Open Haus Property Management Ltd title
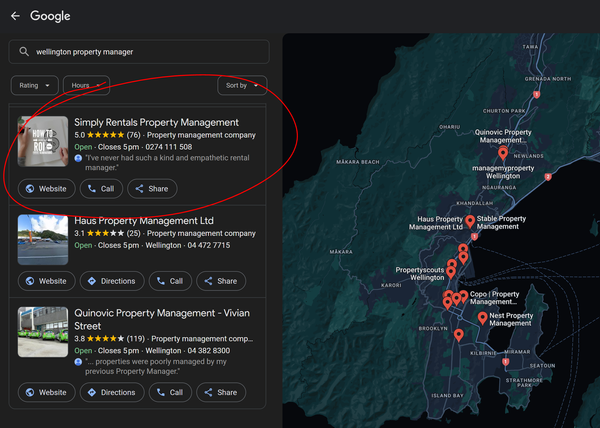 coord(144,221)
